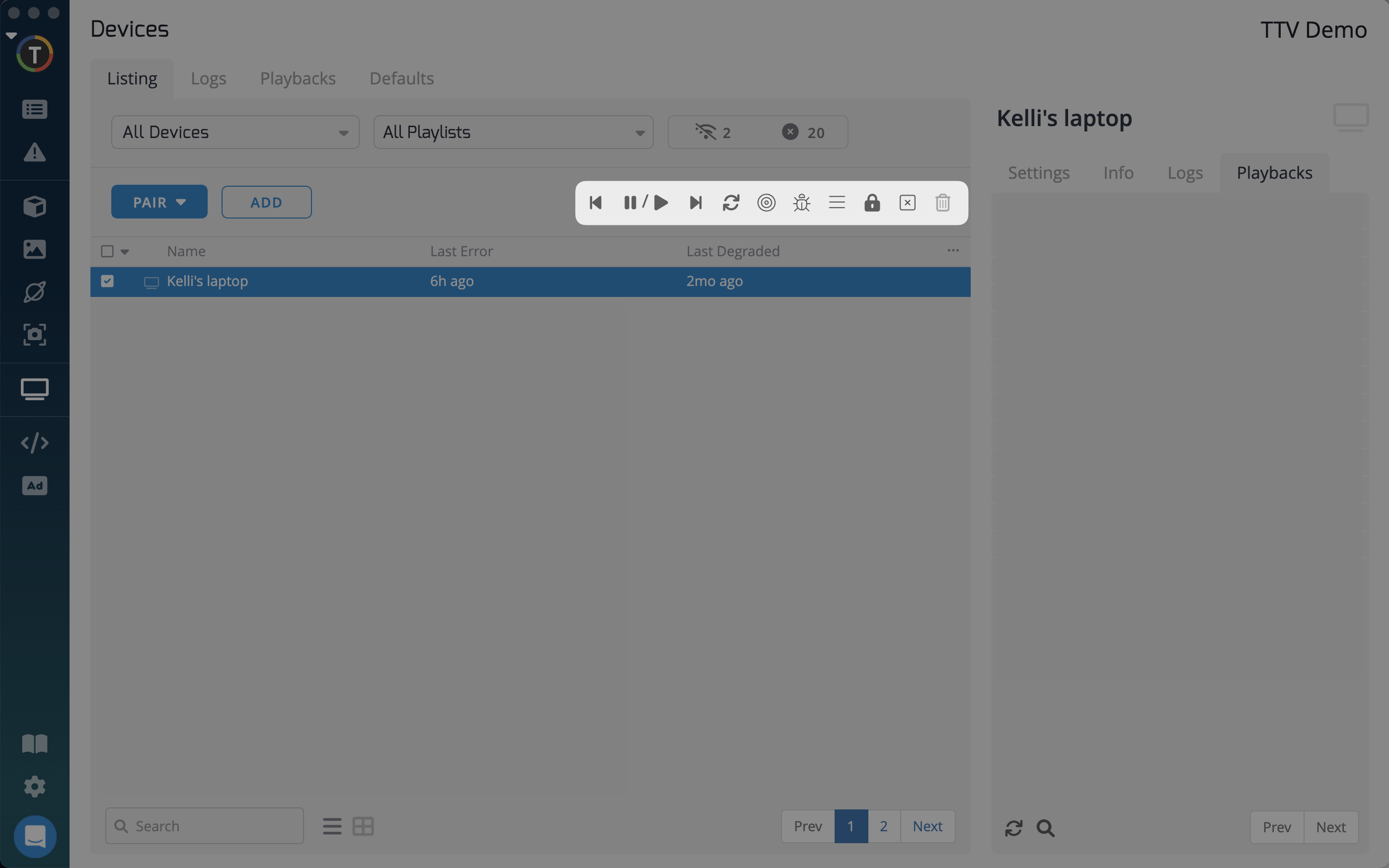This screenshot has height=868, width=1389.
Task: Open the Settings tab for Kelli's laptop
Action: [1038, 173]
